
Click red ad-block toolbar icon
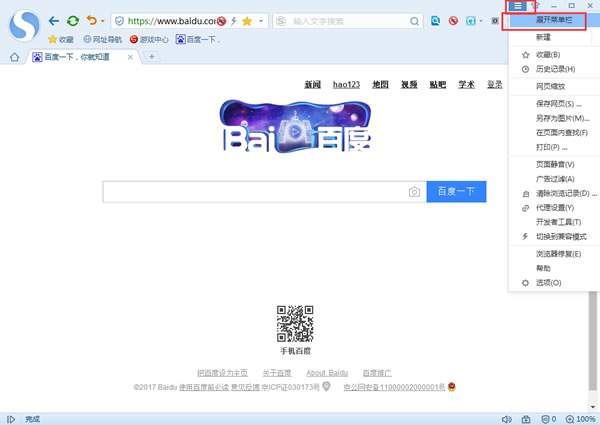[x=453, y=21]
